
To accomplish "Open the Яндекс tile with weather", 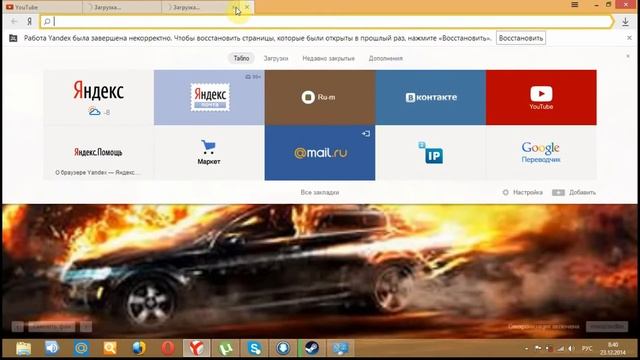I will (x=98, y=97).
